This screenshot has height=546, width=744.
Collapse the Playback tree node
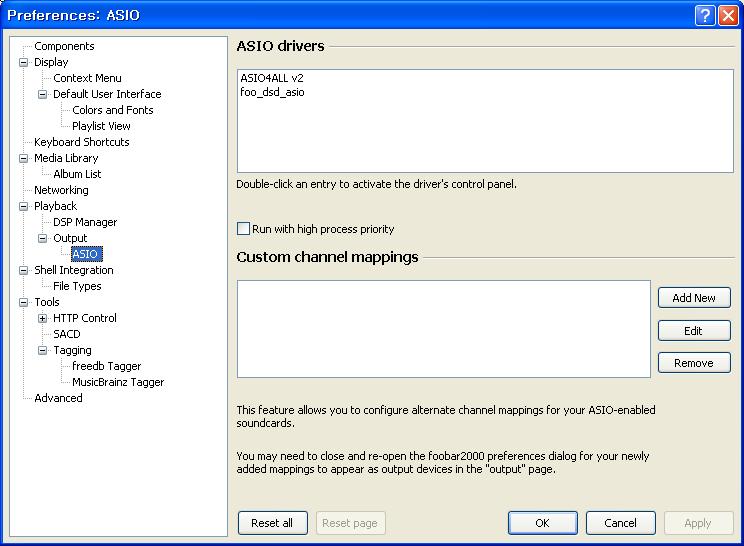24,206
